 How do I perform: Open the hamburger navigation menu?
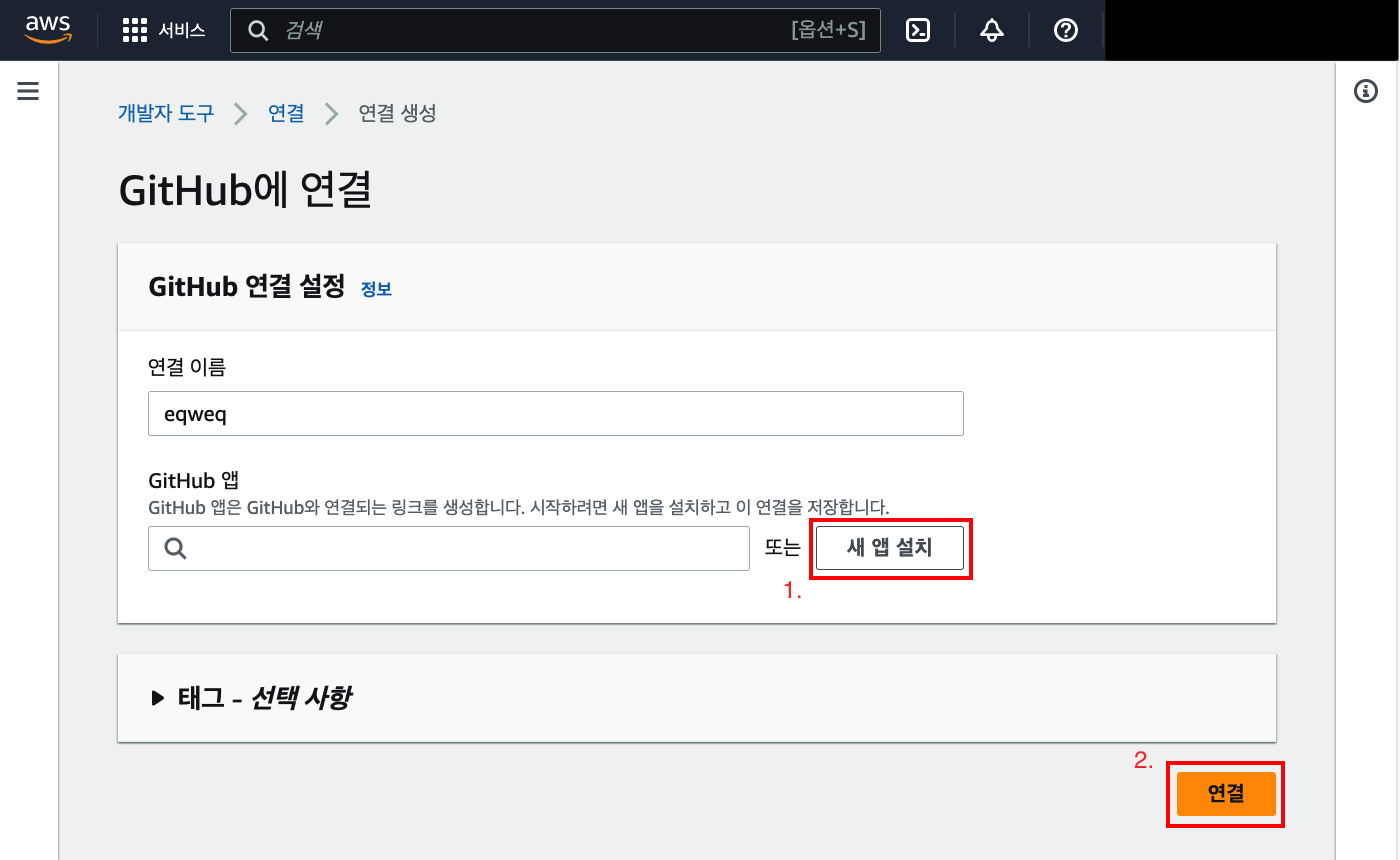coord(27,90)
